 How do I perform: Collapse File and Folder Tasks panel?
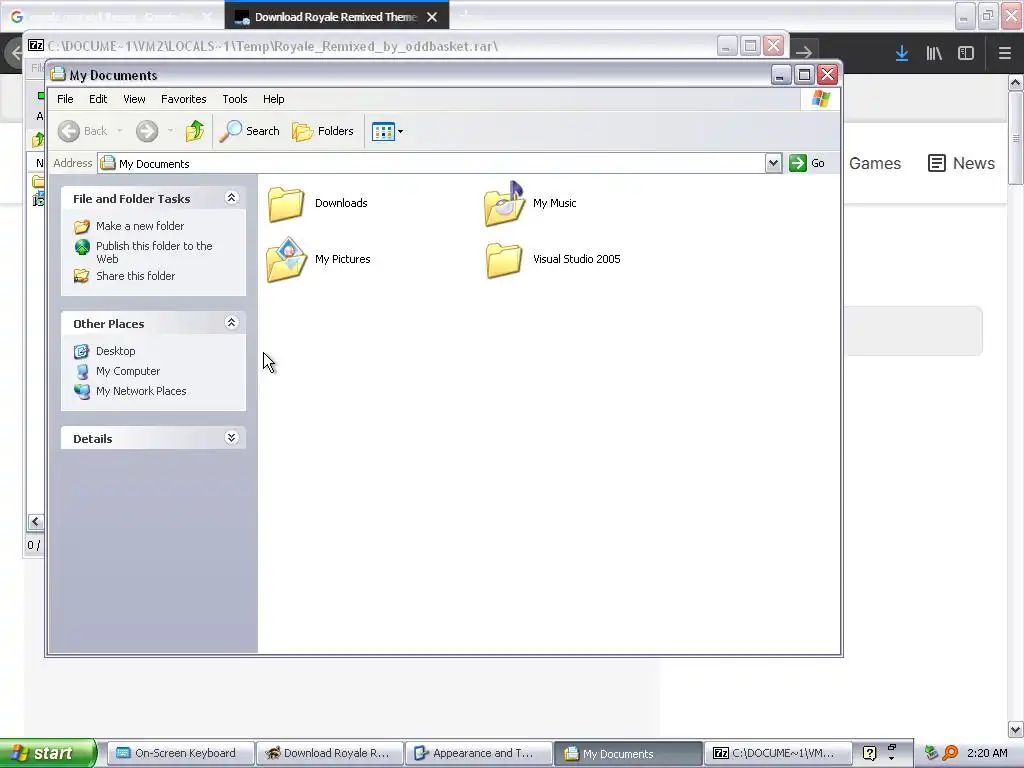click(x=231, y=198)
